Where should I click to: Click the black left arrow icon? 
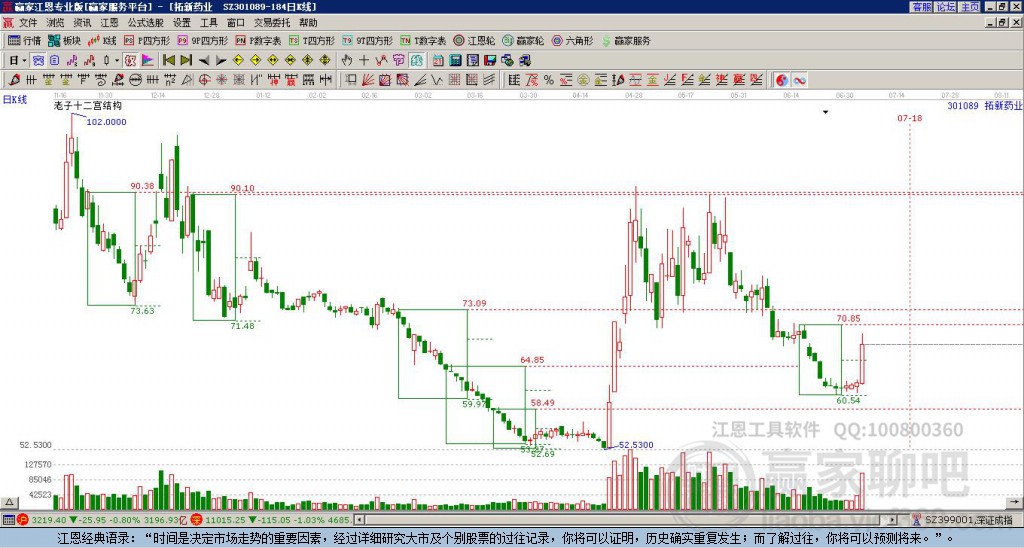(x=204, y=61)
